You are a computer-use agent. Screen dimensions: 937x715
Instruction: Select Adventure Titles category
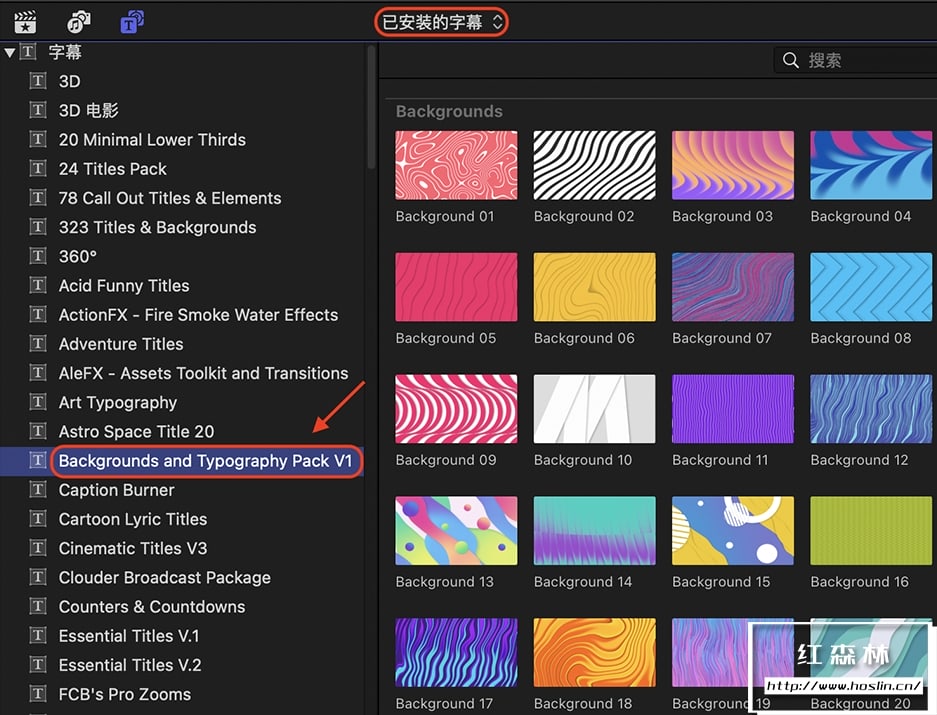point(121,344)
